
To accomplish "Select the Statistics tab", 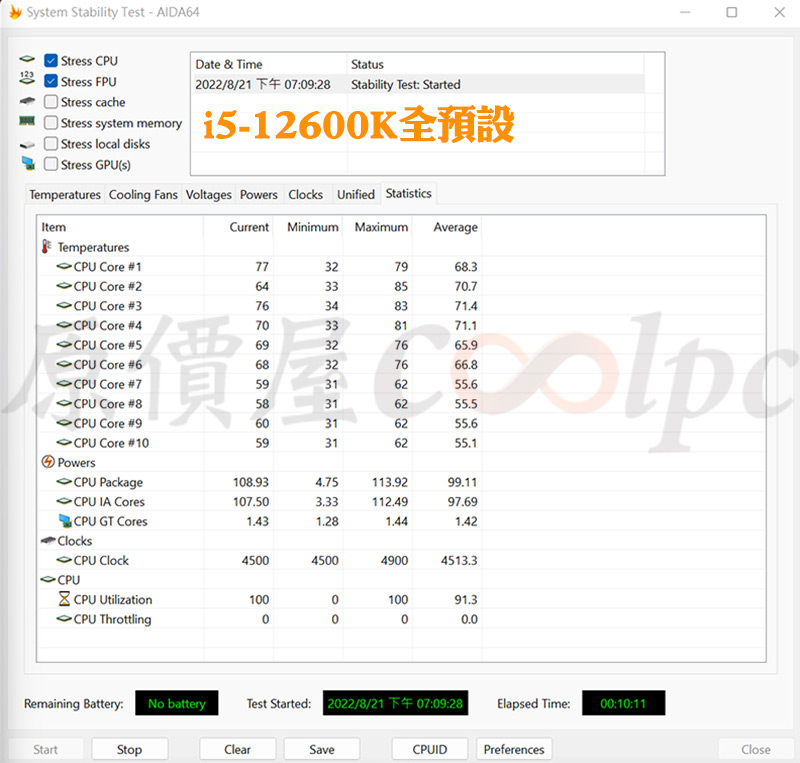I will pos(409,193).
